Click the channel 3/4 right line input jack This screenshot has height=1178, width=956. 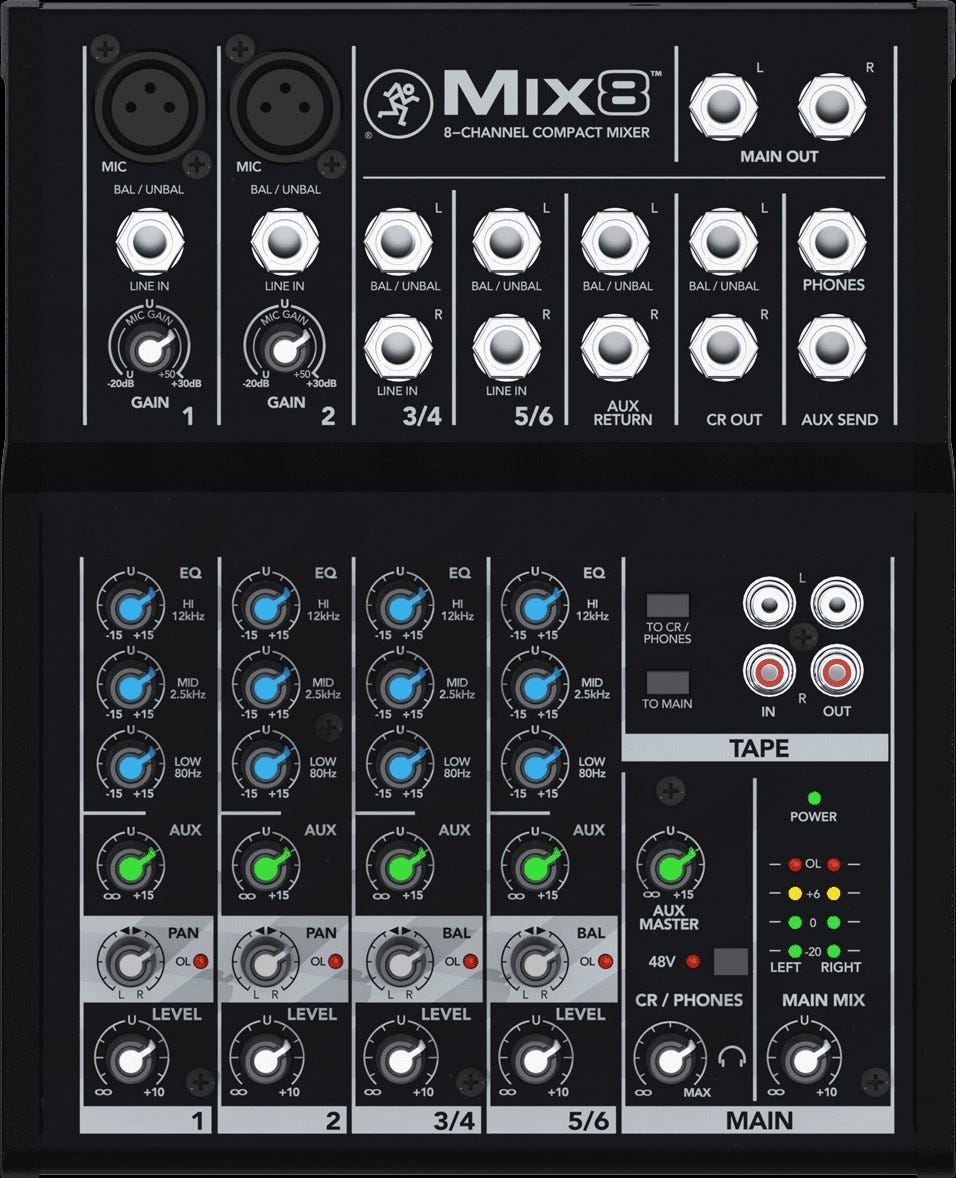point(398,348)
